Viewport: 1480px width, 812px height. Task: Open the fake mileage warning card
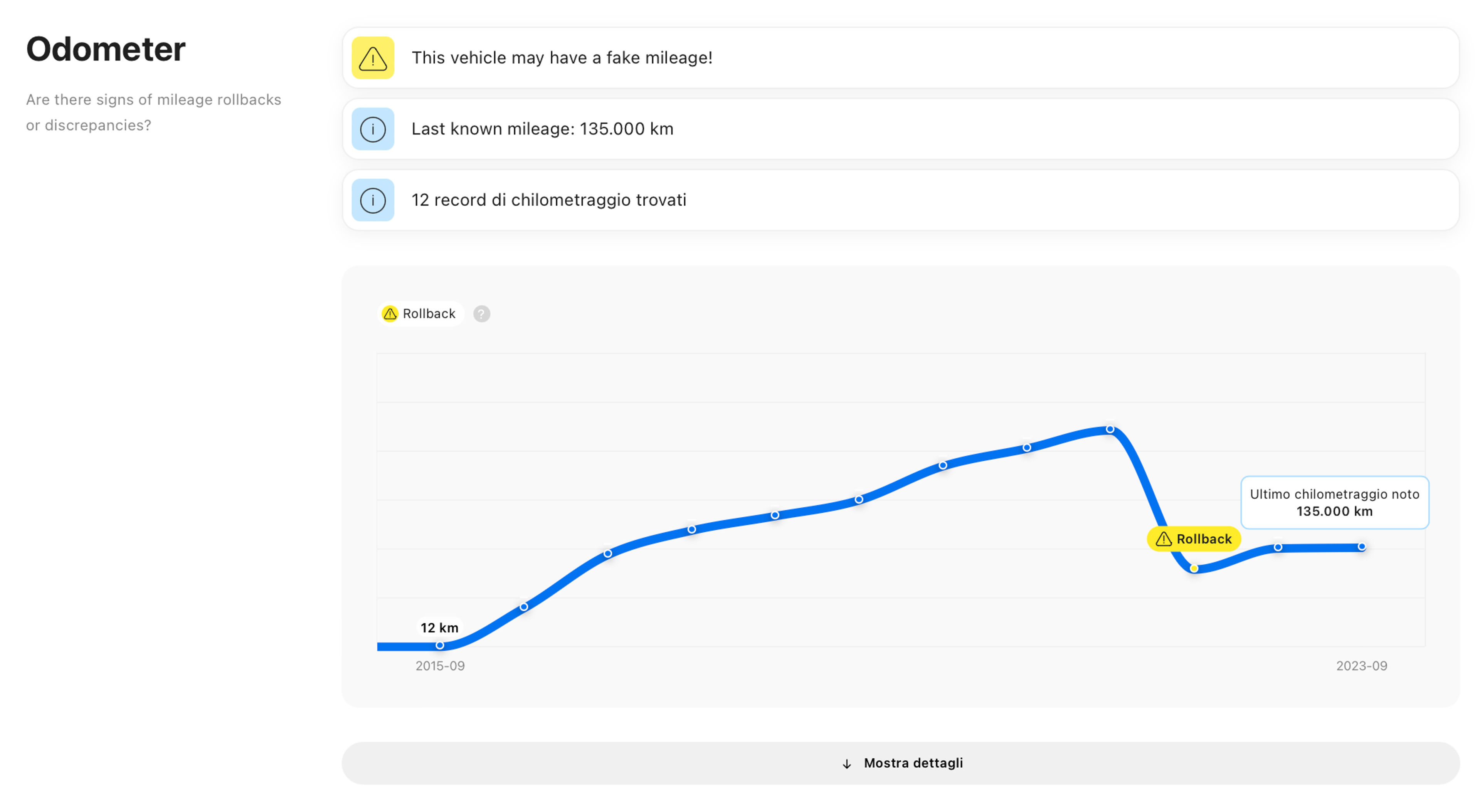(x=900, y=58)
